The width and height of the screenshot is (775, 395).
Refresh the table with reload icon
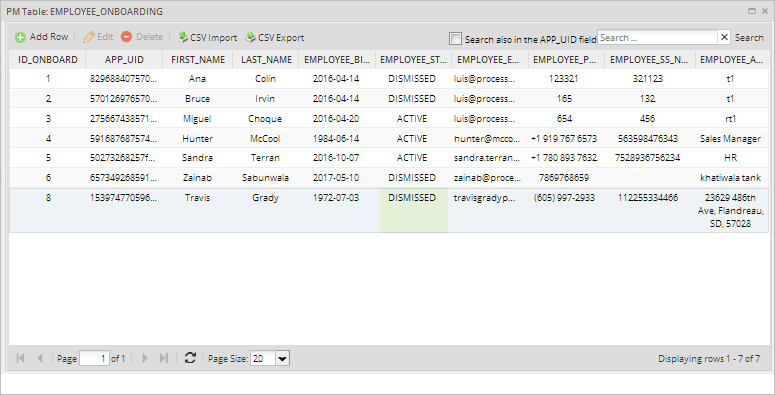click(190, 358)
